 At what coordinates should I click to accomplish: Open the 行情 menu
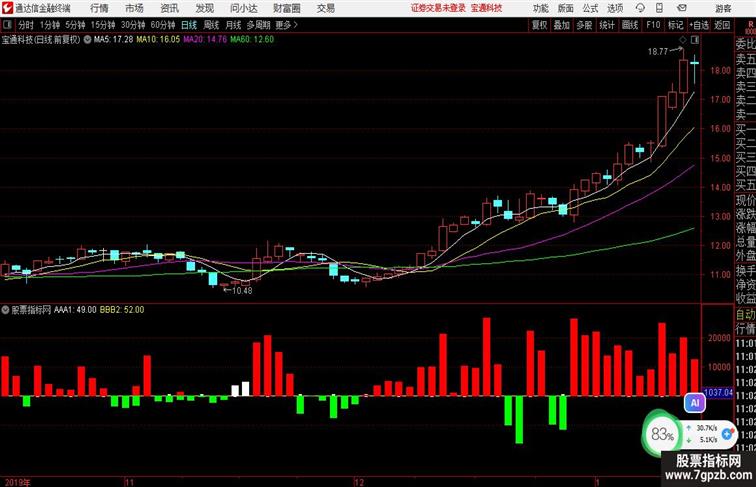(99, 8)
